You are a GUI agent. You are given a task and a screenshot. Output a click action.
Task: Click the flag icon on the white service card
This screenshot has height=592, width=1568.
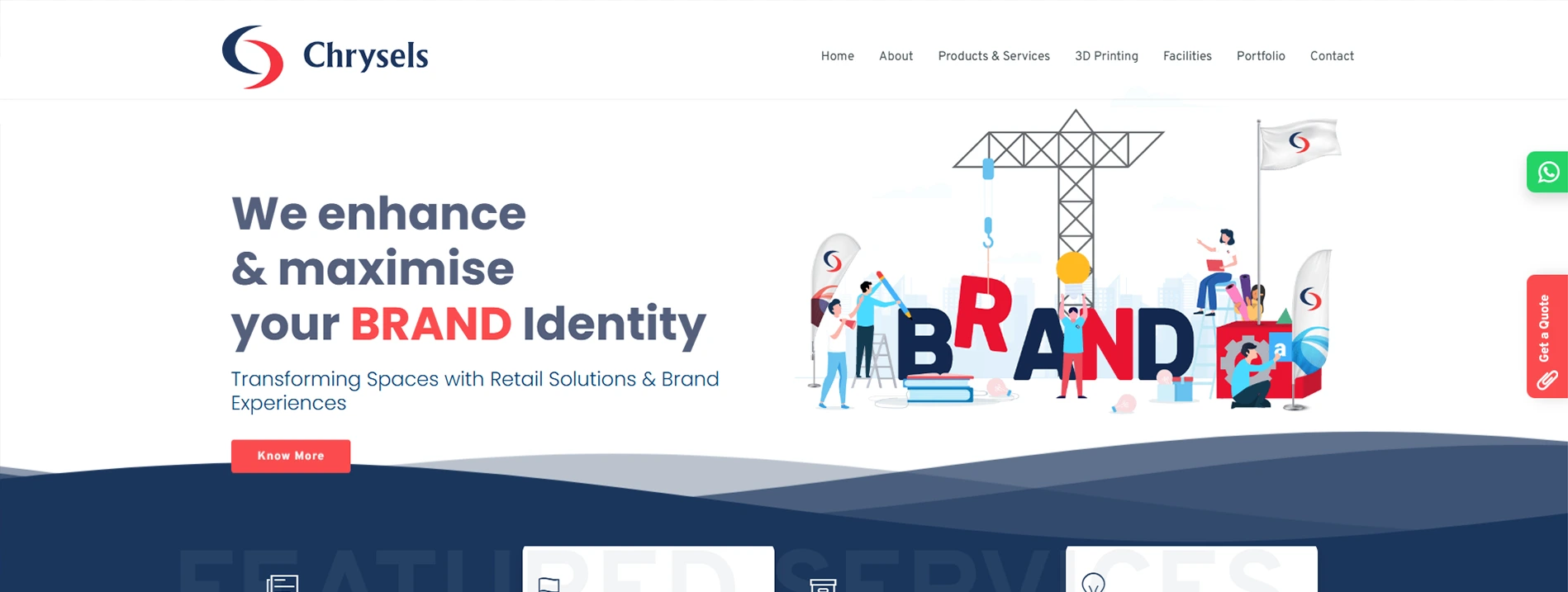[x=549, y=585]
